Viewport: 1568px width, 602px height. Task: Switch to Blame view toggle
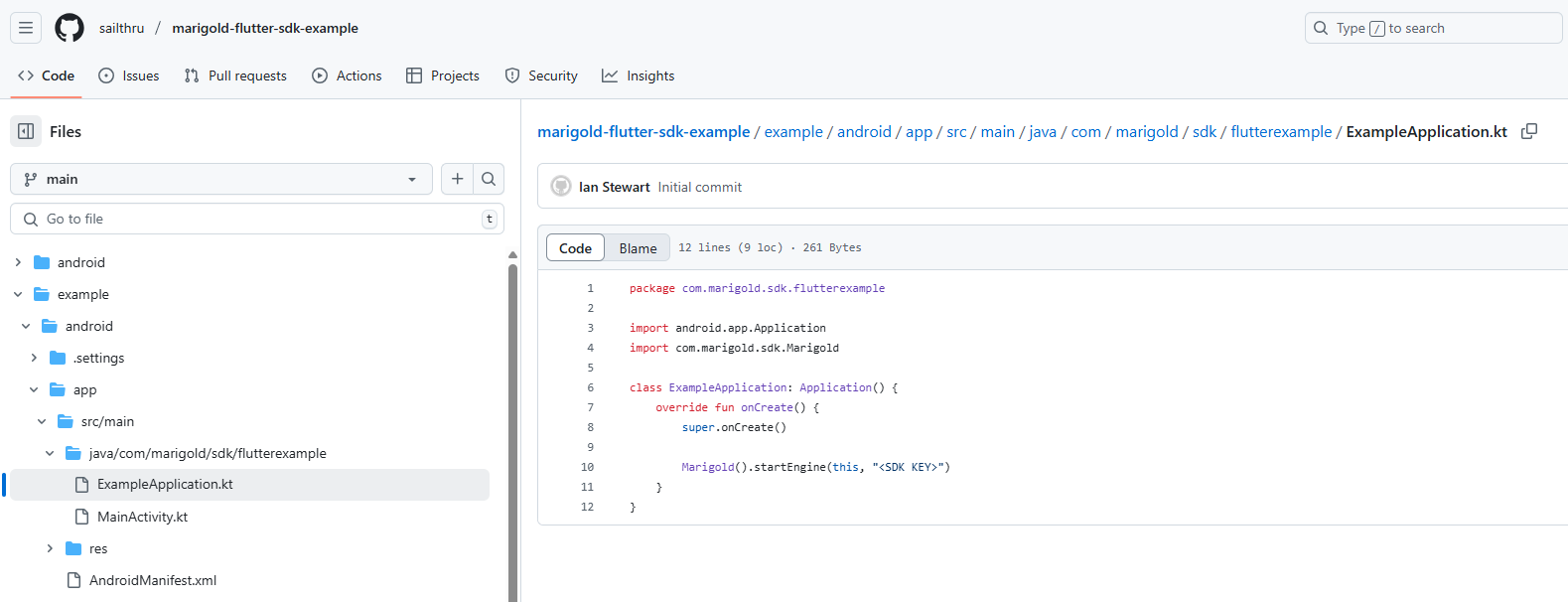[638, 248]
